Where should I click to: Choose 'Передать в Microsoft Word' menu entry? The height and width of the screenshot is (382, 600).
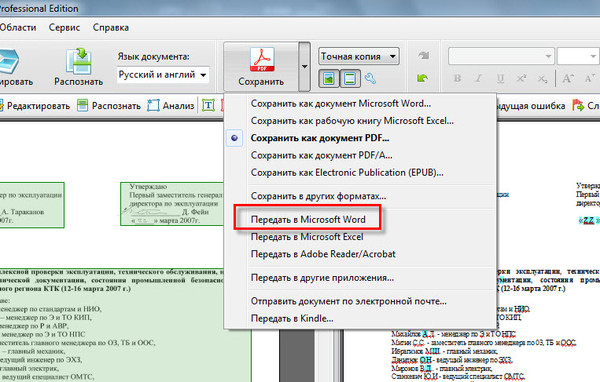308,219
